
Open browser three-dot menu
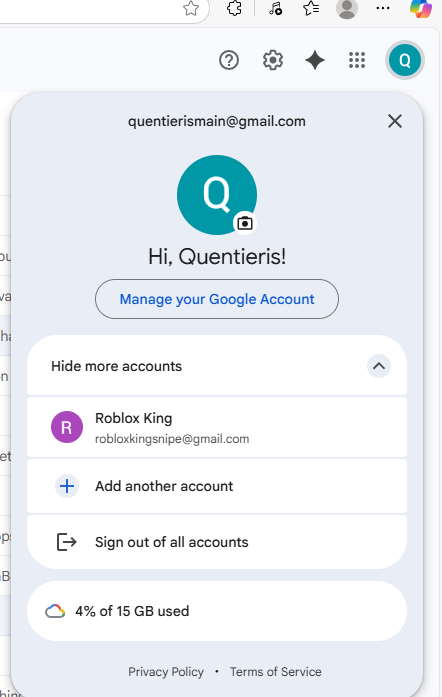(383, 8)
